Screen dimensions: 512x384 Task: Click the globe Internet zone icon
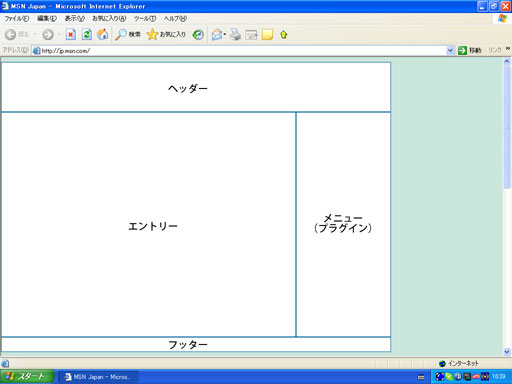442,364
